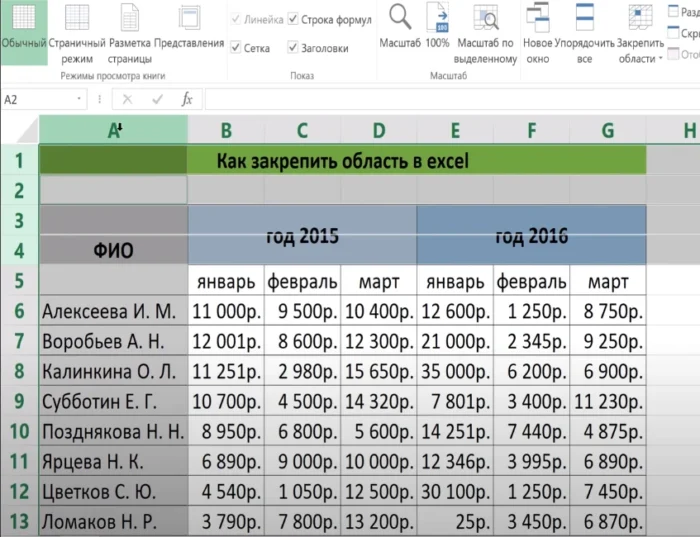This screenshot has width=700, height=537.
Task: Open Представления custom views
Action: pyautogui.click(x=188, y=30)
